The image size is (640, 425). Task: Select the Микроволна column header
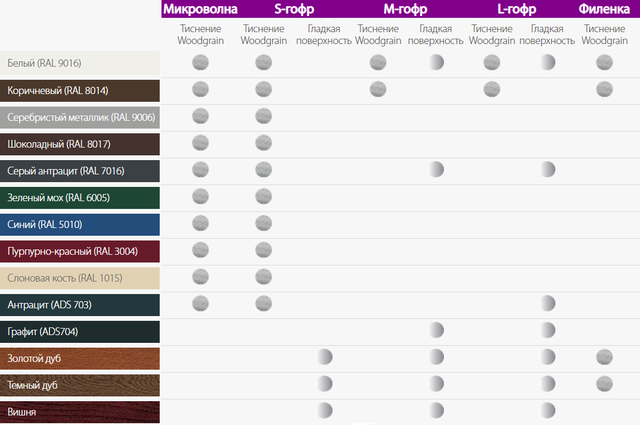(x=198, y=9)
